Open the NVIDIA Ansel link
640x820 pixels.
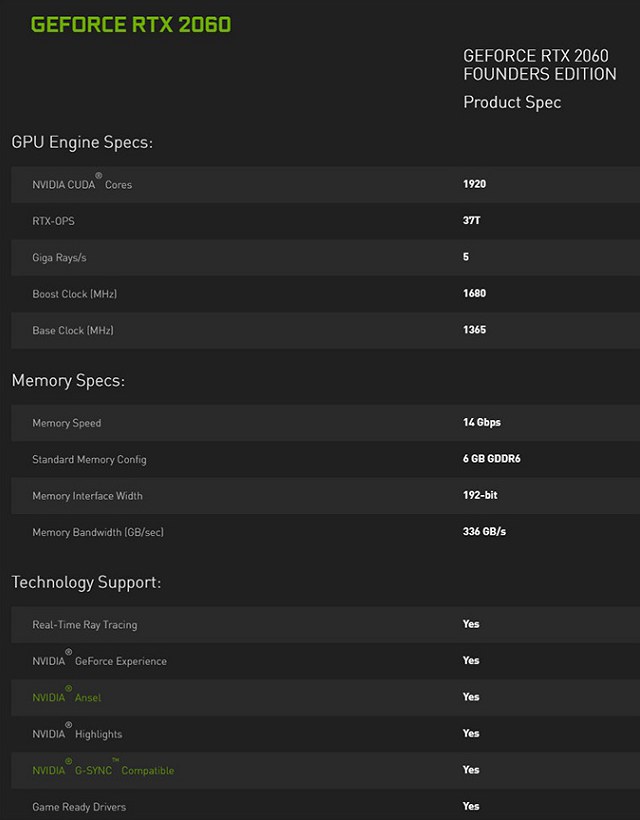[x=67, y=697]
